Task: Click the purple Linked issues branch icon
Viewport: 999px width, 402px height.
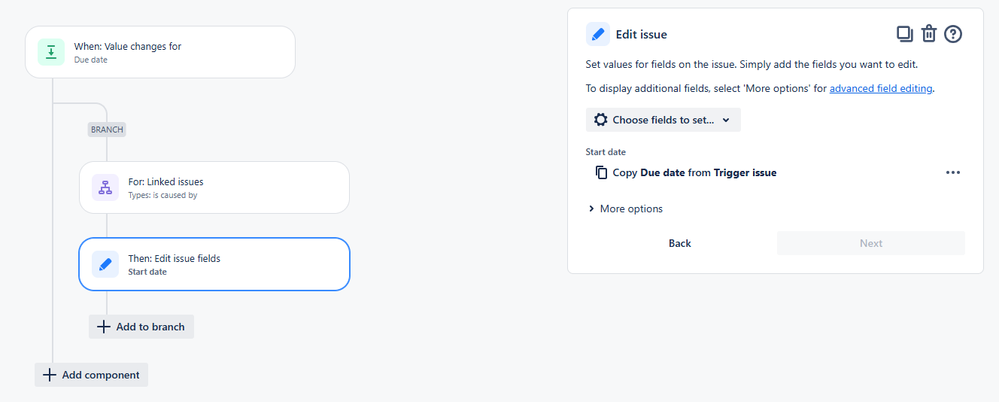Action: [x=105, y=187]
